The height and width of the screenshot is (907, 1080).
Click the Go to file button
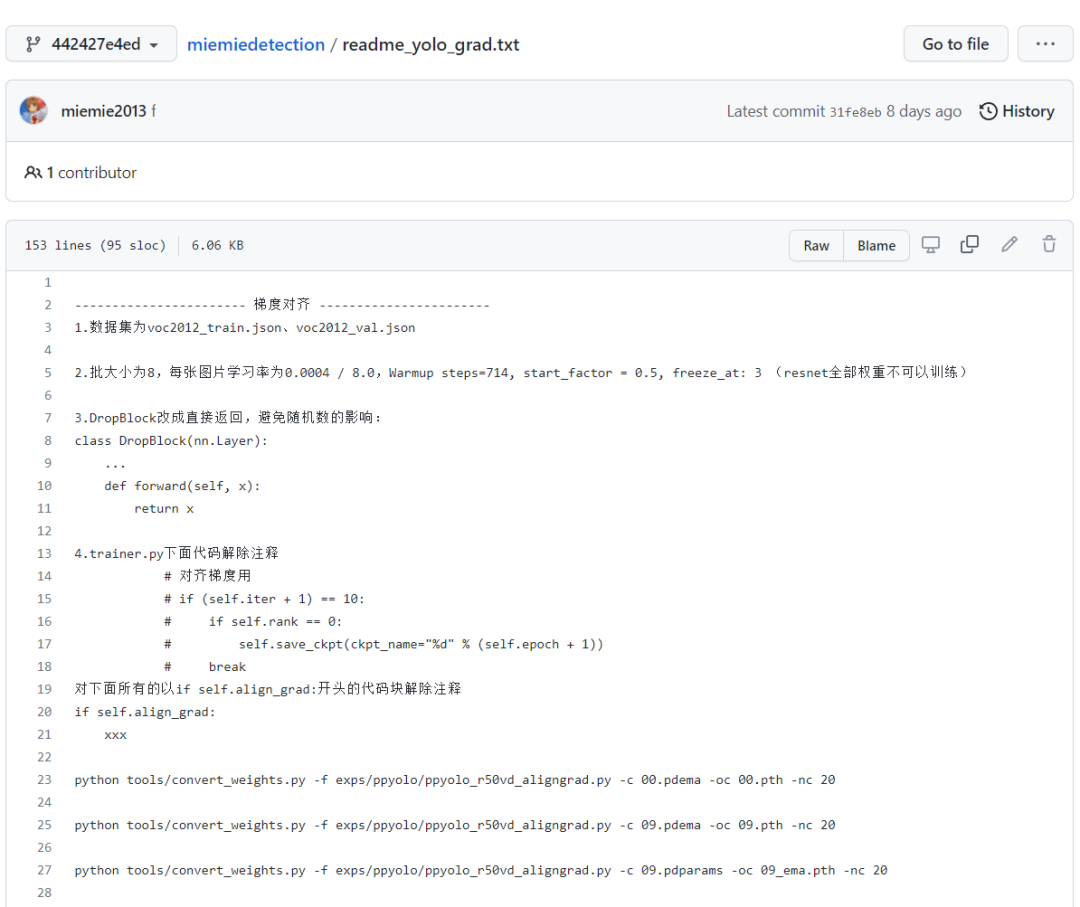(955, 43)
